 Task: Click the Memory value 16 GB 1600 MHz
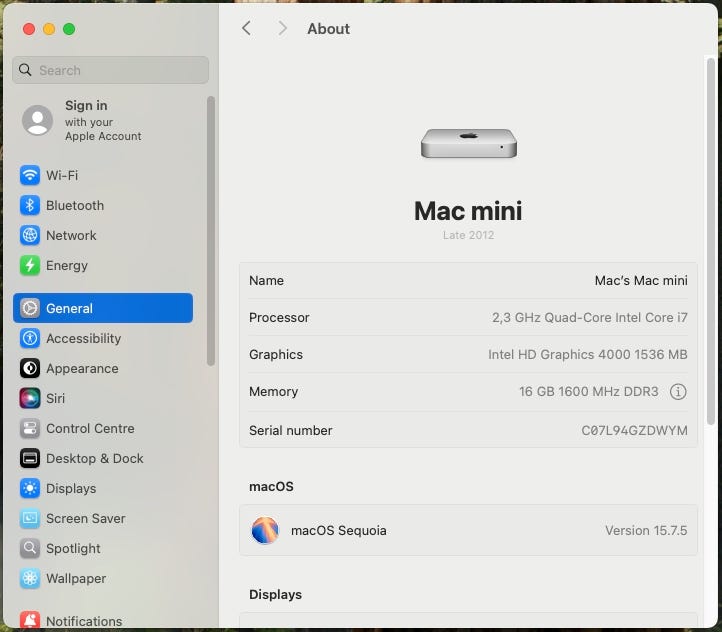point(589,392)
